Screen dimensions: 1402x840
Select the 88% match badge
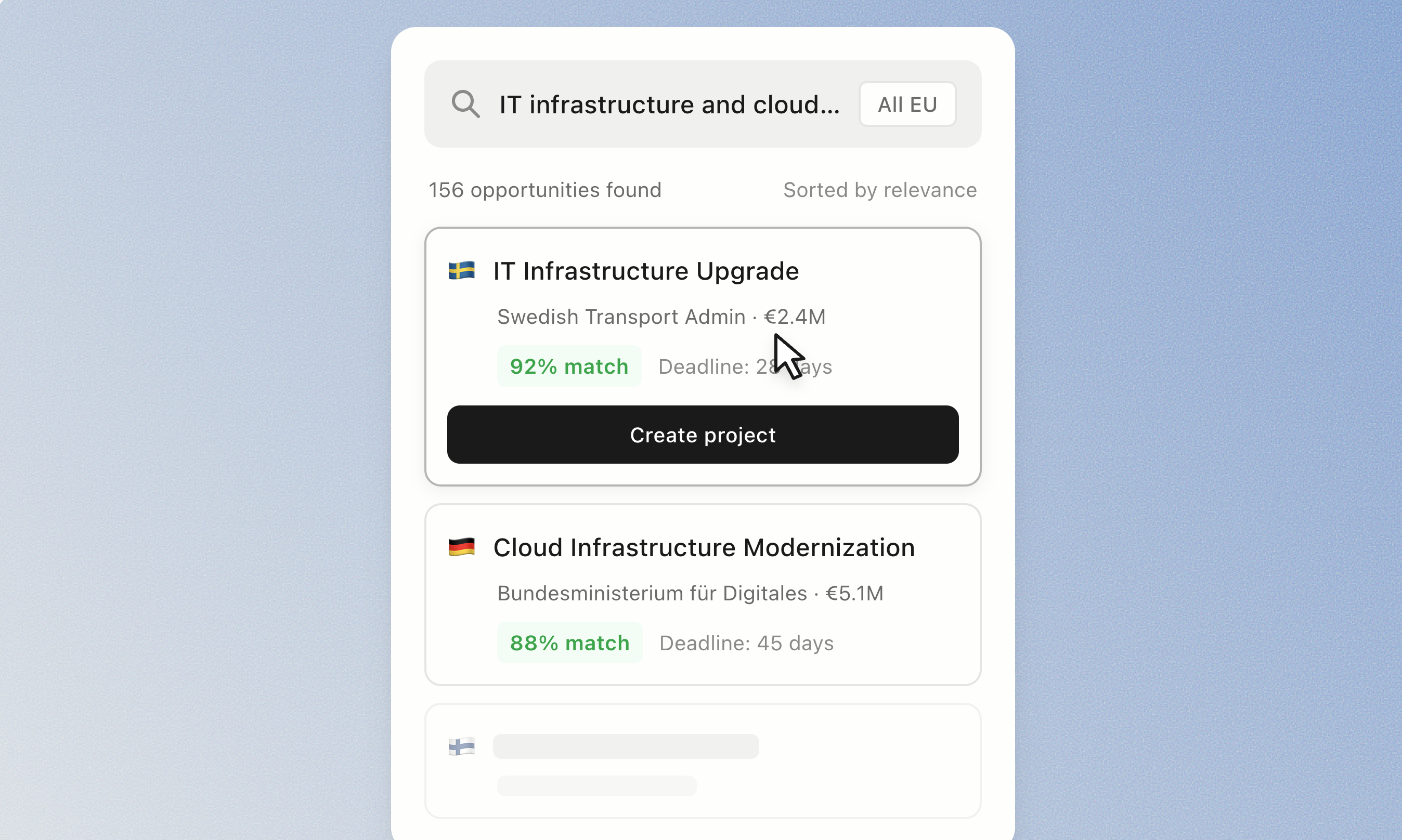pyautogui.click(x=569, y=643)
